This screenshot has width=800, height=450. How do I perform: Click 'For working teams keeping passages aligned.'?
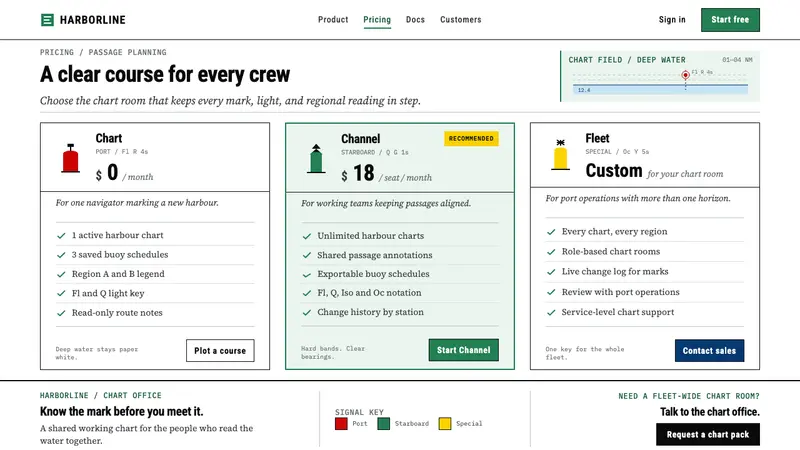(x=386, y=203)
